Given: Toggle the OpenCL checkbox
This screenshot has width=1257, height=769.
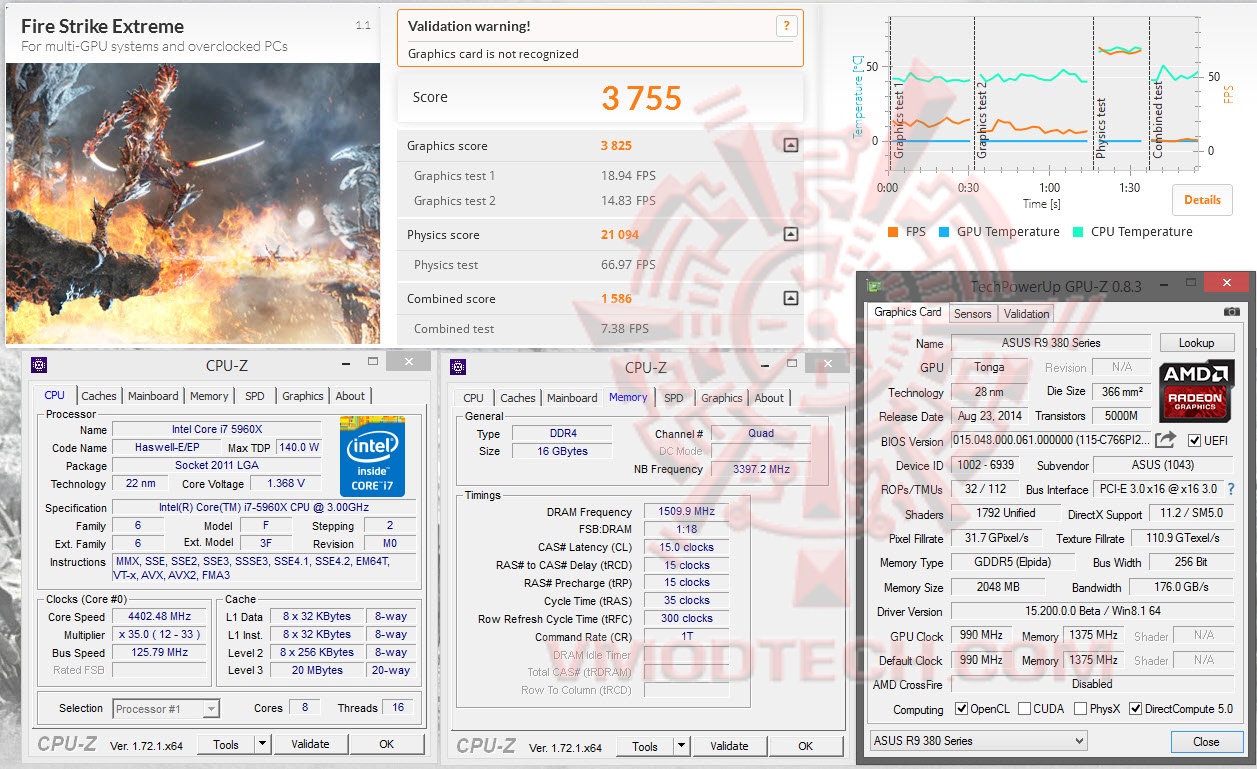Looking at the screenshot, I should pyautogui.click(x=962, y=709).
